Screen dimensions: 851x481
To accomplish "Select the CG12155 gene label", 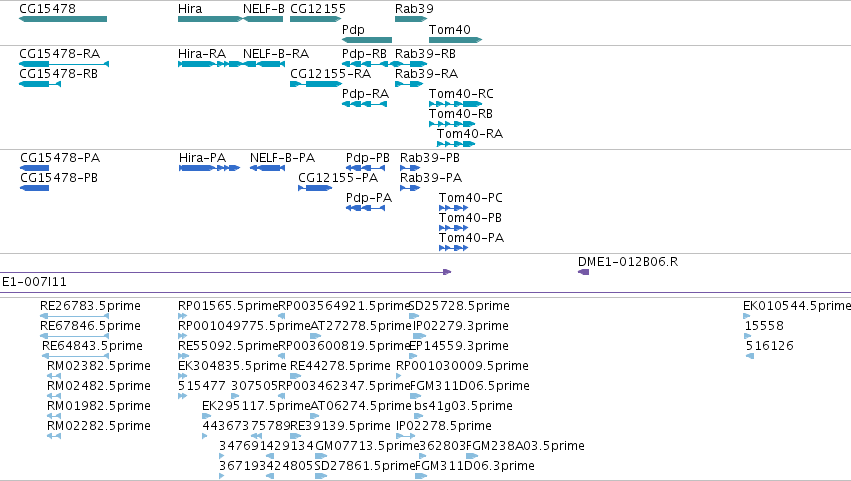I will click(x=317, y=9).
